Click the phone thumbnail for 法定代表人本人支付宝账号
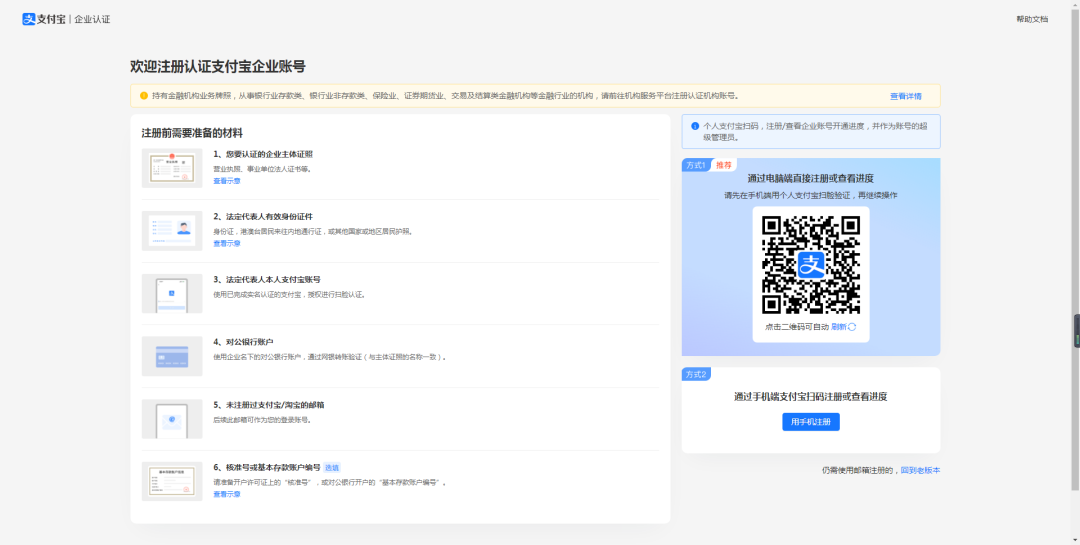 [172, 294]
